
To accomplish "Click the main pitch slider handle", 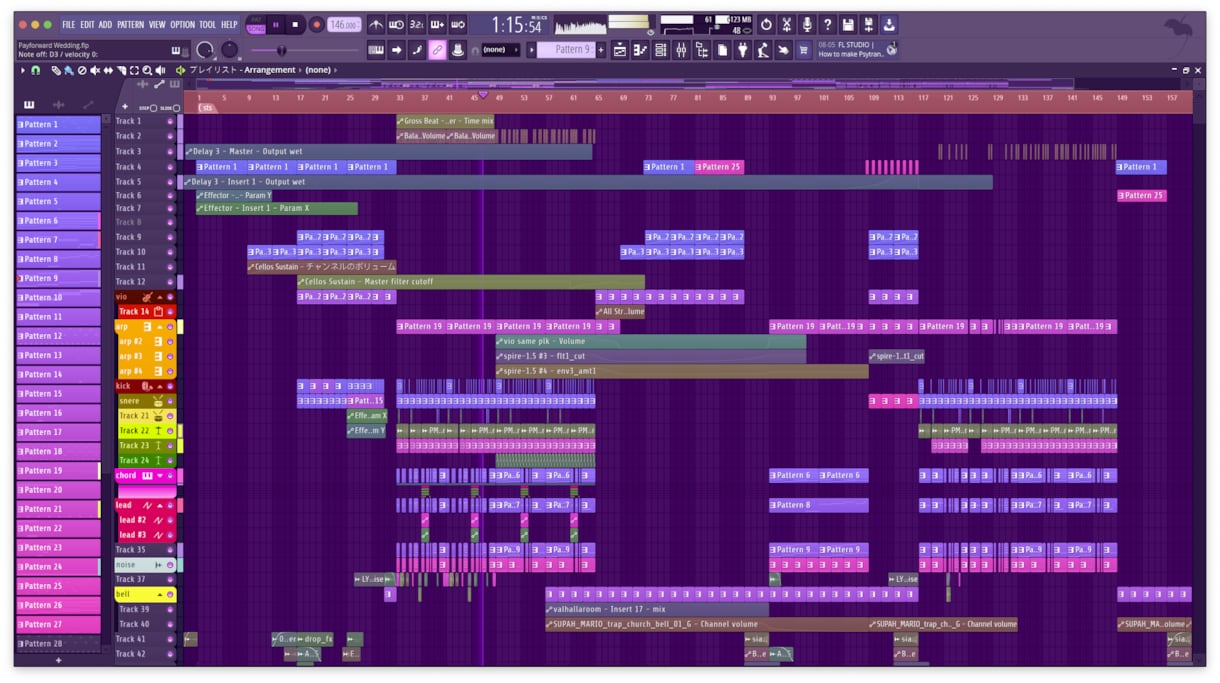I will (x=281, y=50).
